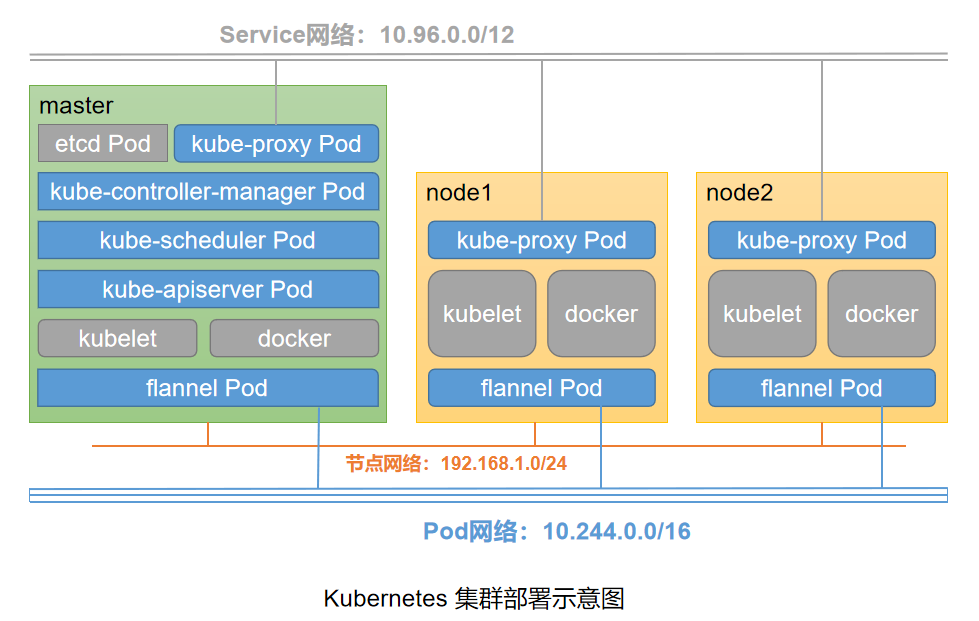Select the kube-scheduler Pod box
This screenshot has width=979, height=621.
coord(208,241)
